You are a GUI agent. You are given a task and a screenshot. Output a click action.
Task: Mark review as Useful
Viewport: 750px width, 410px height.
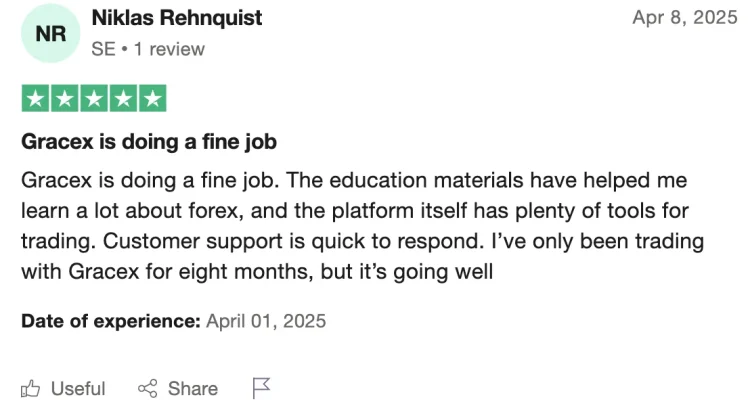tap(63, 388)
